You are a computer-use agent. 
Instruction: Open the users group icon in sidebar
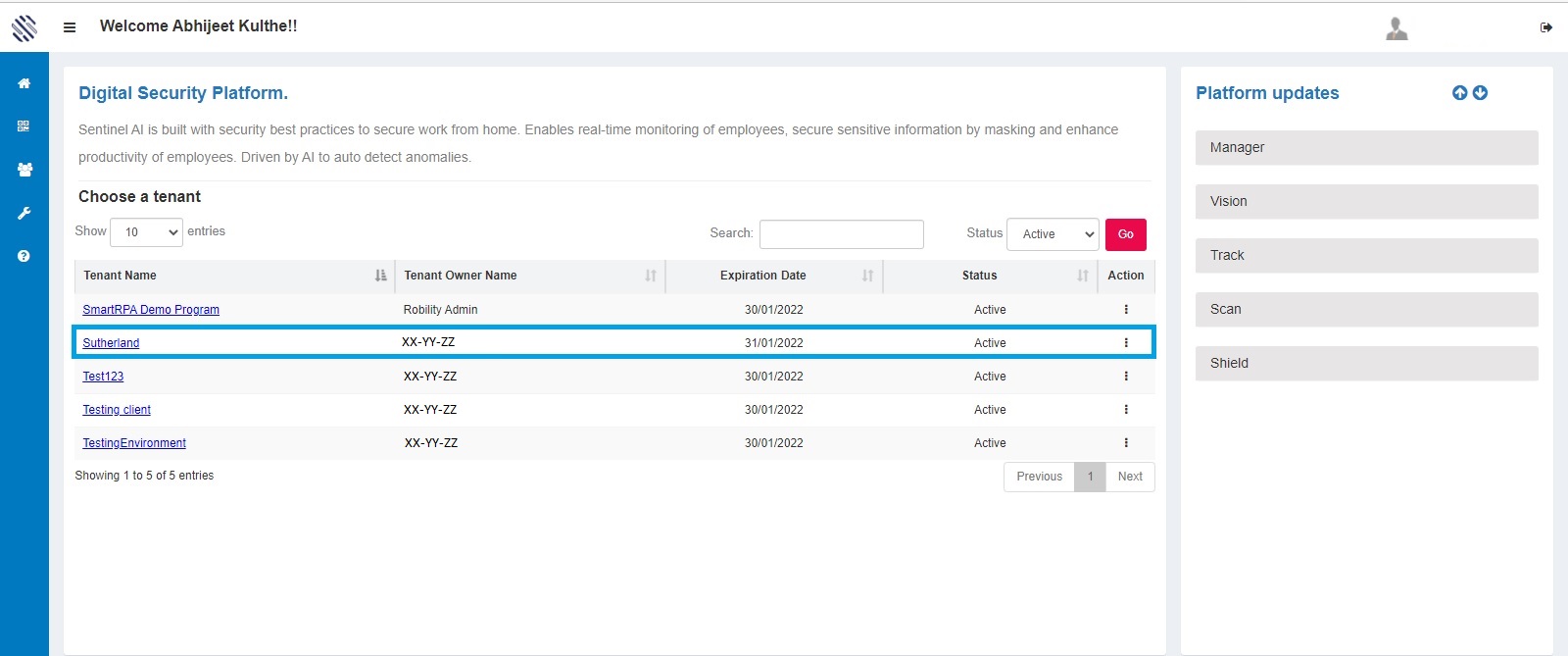pyautogui.click(x=24, y=170)
